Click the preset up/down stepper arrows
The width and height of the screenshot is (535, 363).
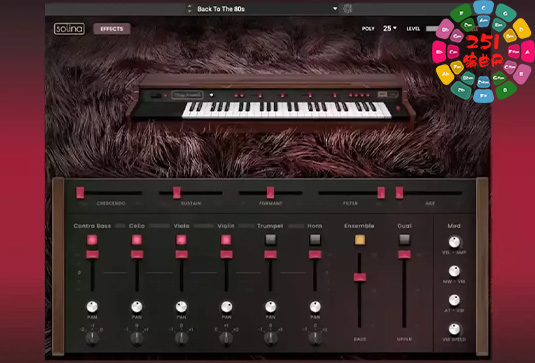(x=189, y=9)
